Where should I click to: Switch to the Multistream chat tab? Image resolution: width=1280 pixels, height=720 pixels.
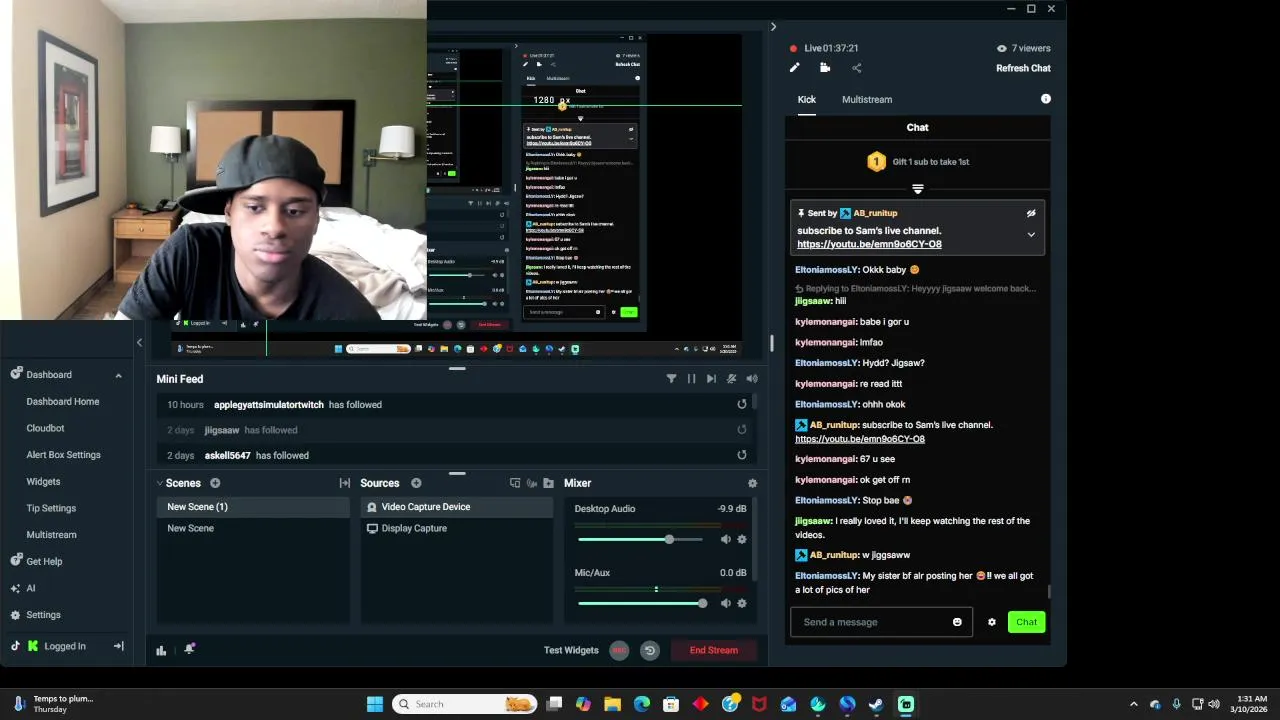click(x=867, y=99)
